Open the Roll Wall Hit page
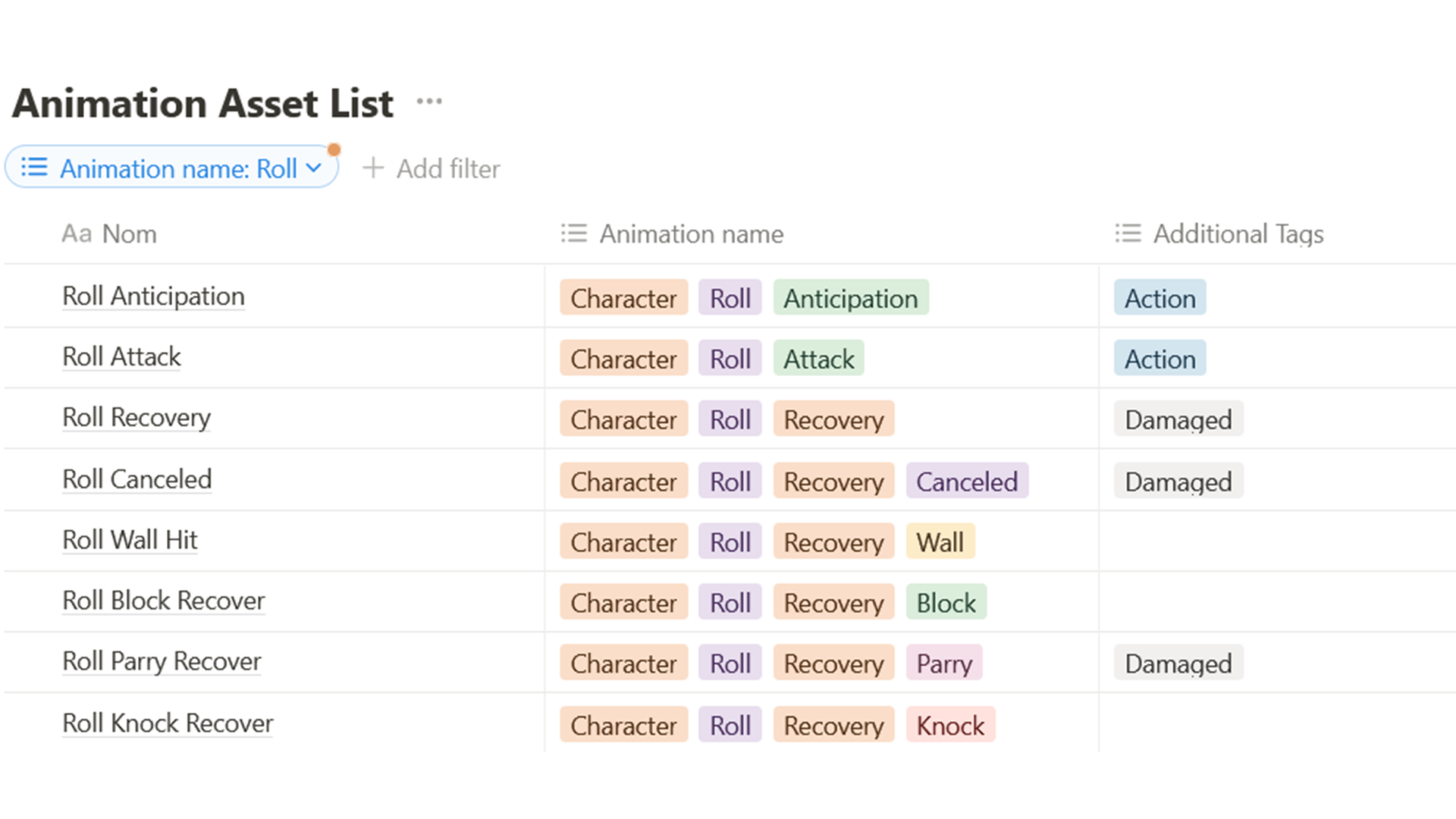This screenshot has width=1456, height=819. tap(130, 540)
